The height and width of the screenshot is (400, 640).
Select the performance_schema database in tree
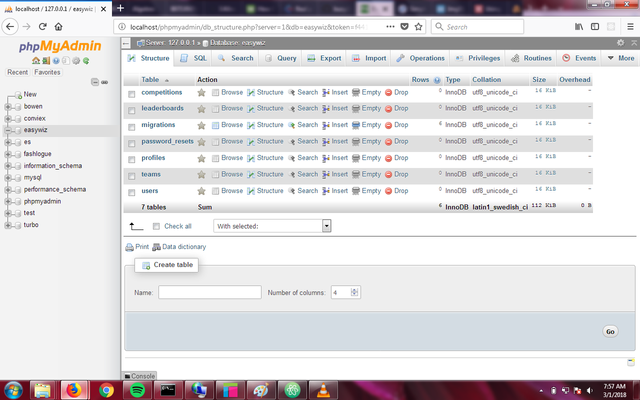(x=55, y=190)
